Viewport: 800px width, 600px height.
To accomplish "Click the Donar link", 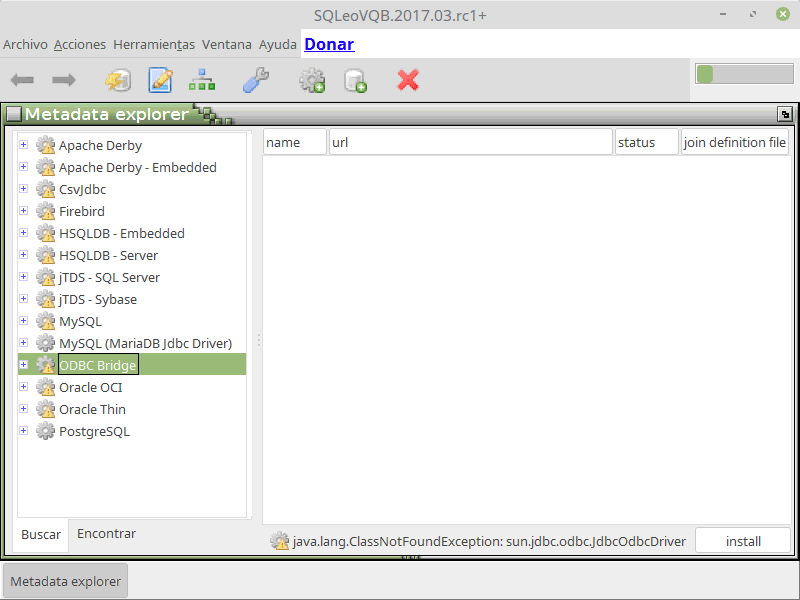I will [329, 44].
